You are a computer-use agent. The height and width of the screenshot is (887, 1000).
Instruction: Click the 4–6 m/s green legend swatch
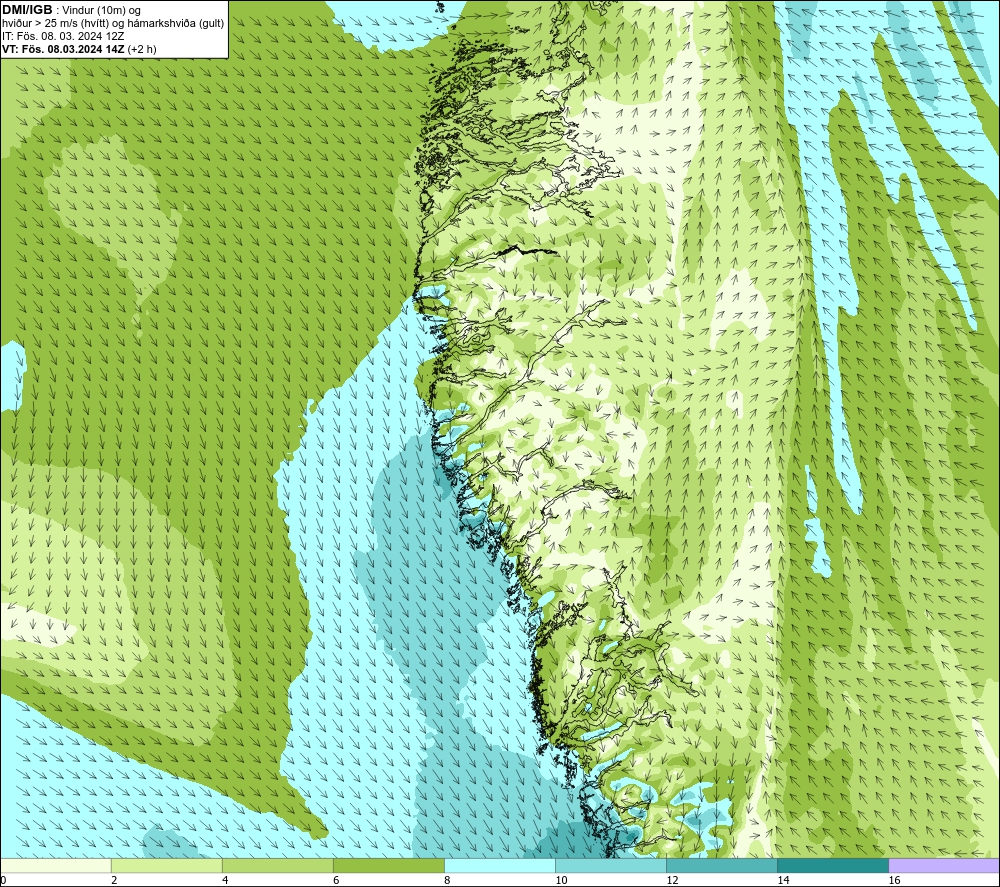click(x=278, y=865)
